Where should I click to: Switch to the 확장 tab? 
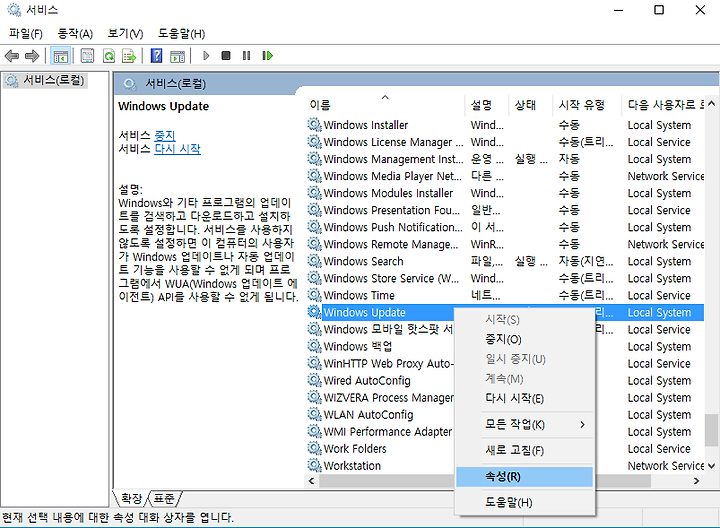(131, 499)
